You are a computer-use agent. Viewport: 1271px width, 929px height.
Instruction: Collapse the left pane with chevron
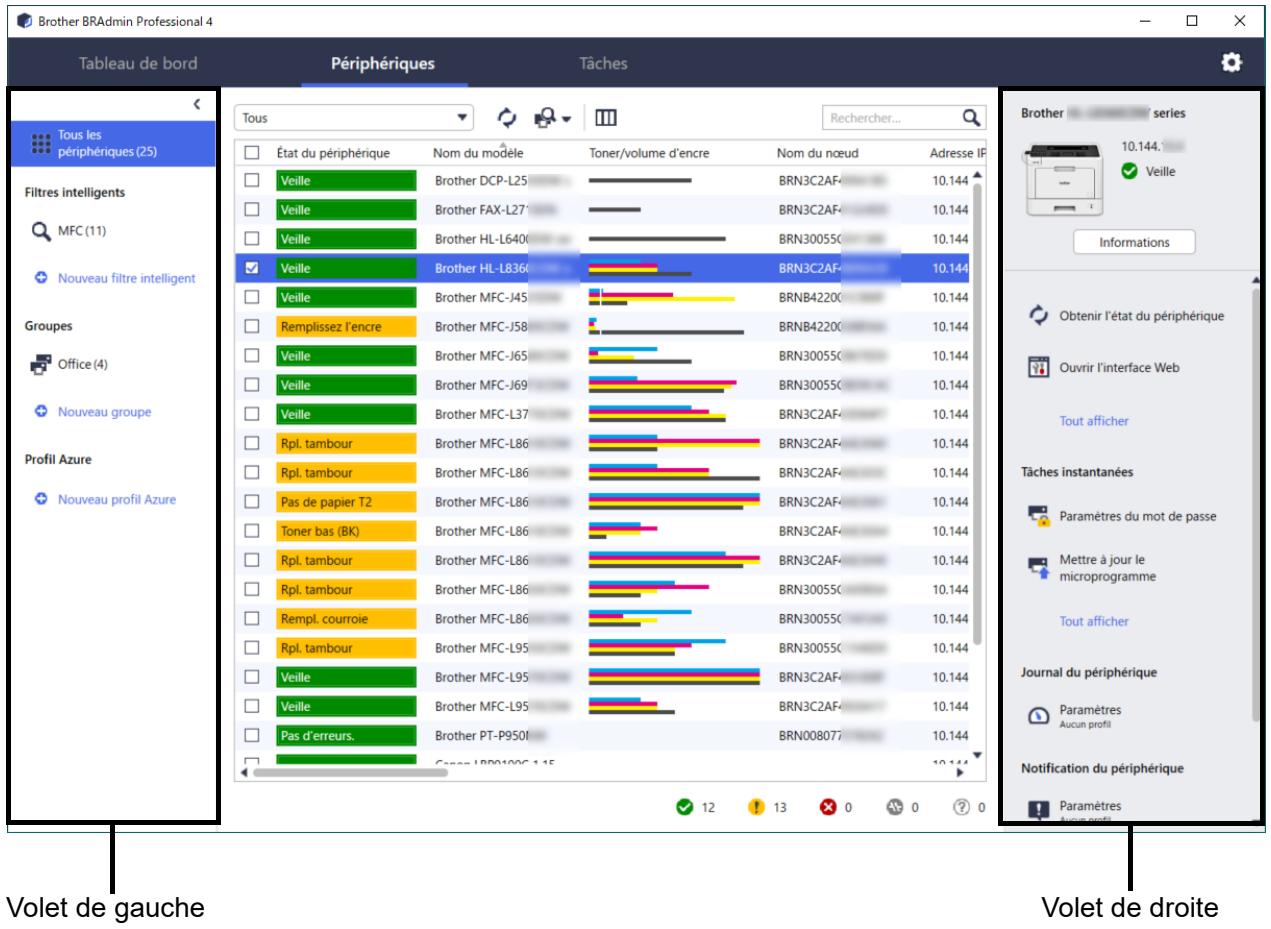coord(197,103)
